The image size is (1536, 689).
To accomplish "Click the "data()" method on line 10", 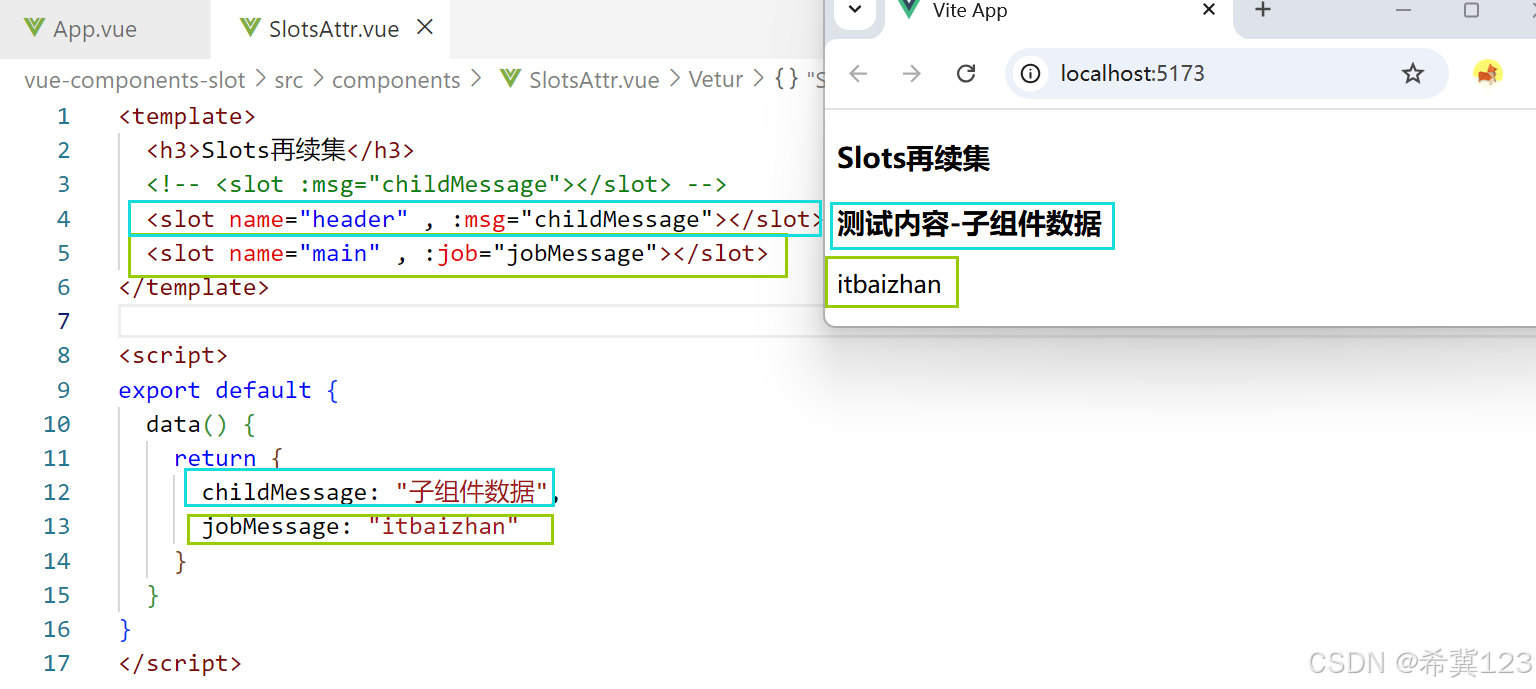I will tap(188, 424).
